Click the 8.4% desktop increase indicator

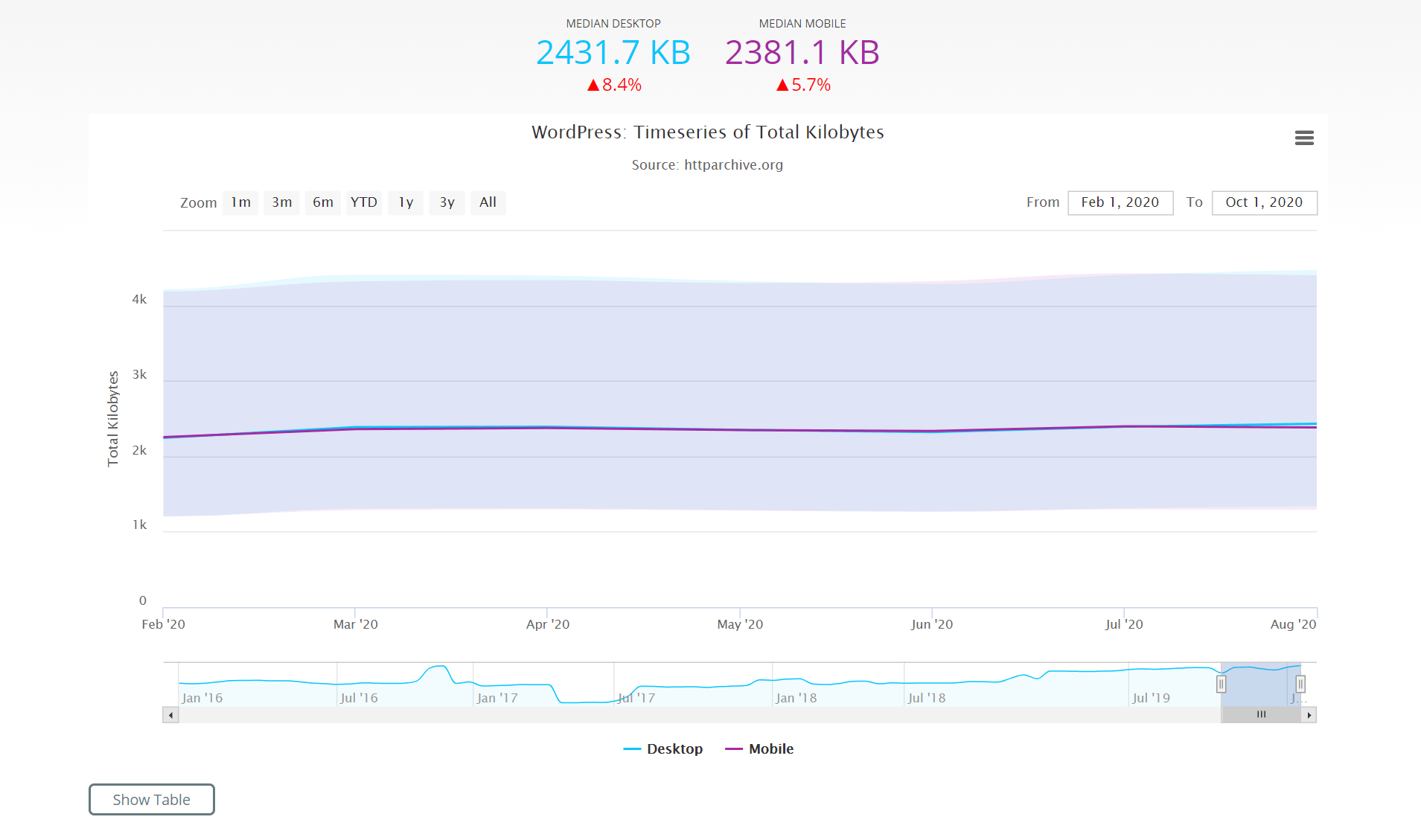click(x=614, y=85)
